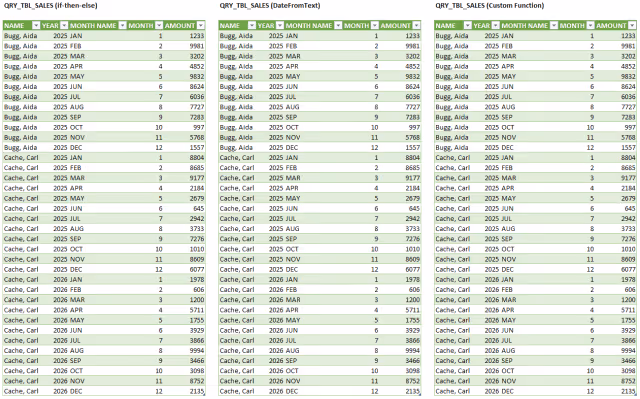Open MONTH filter dropdown in if-then-else table

coord(159,26)
